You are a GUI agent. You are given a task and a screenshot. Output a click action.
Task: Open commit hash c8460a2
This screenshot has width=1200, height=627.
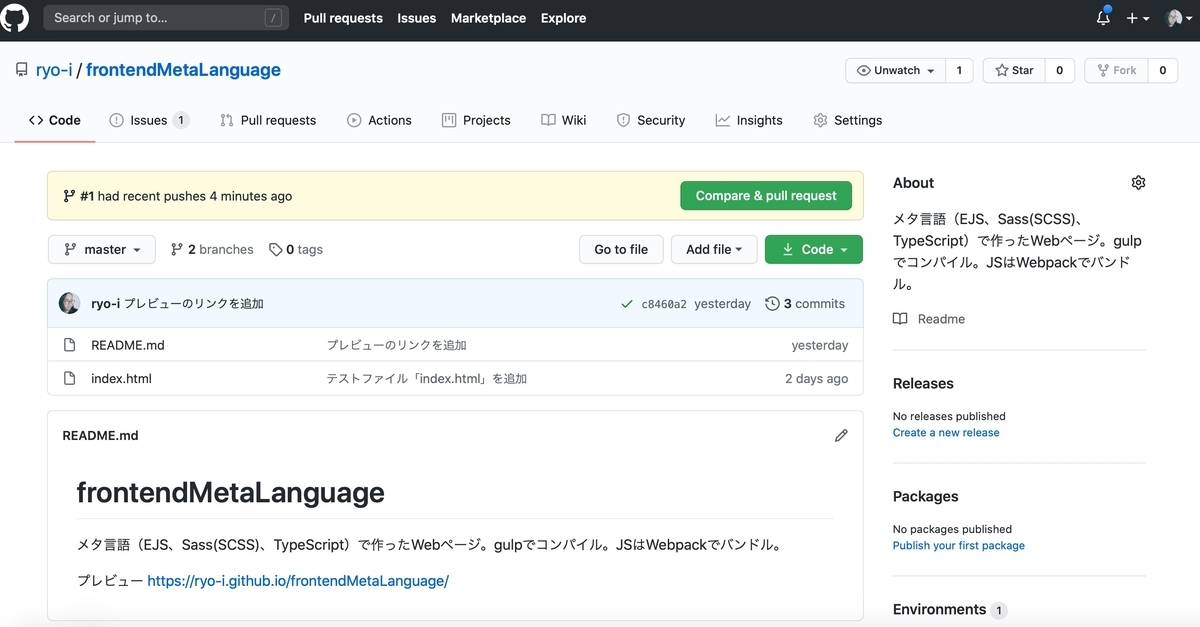coord(664,304)
